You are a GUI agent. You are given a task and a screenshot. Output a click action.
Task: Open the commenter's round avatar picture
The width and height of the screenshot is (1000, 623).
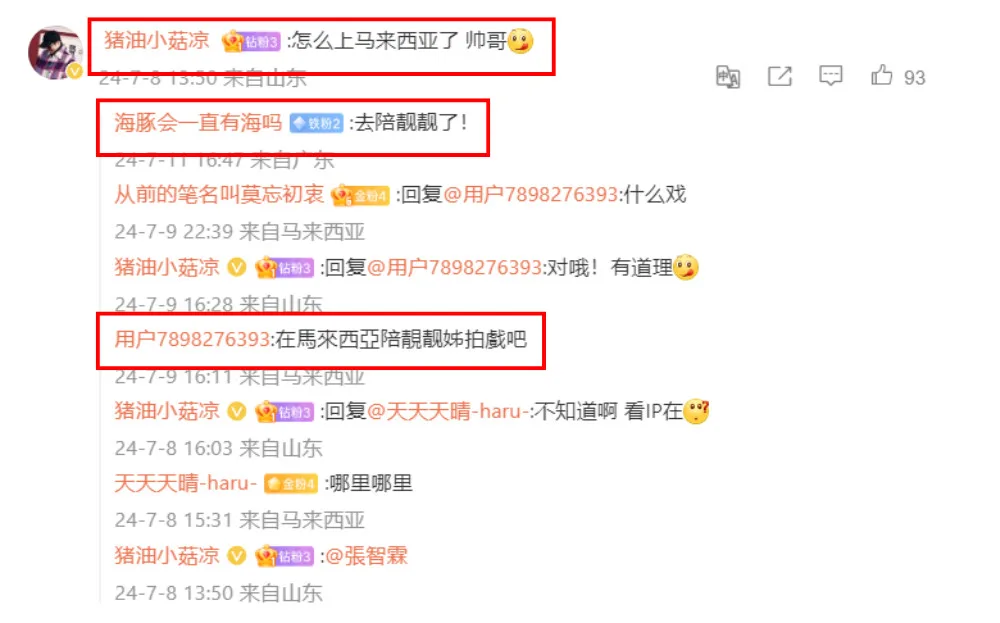coord(56,53)
